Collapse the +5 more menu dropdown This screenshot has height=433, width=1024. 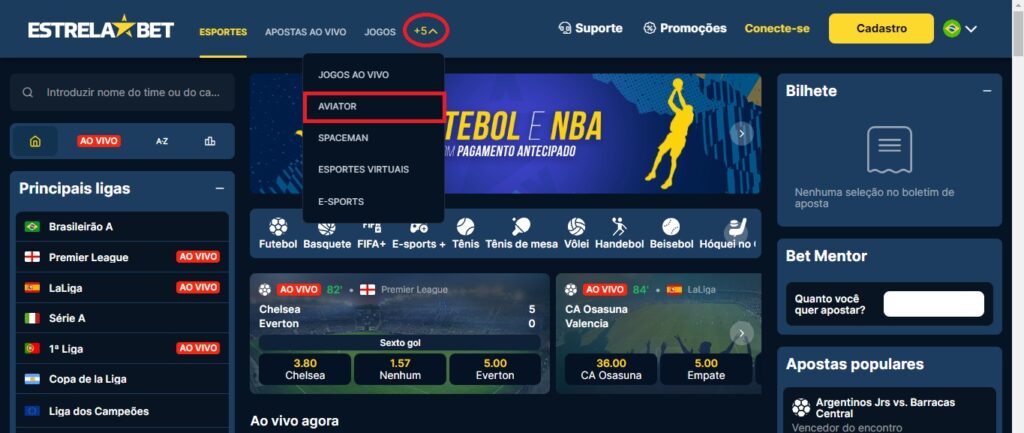click(x=426, y=31)
